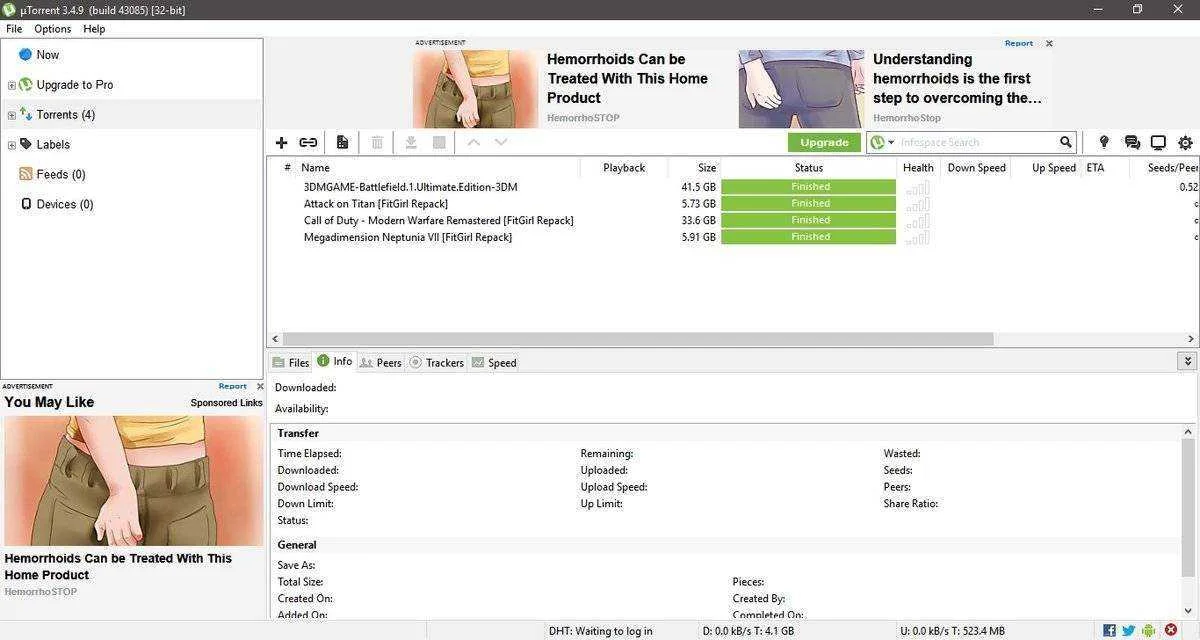Open Preferences via the gear icon
The image size is (1200, 640).
[x=1186, y=143]
